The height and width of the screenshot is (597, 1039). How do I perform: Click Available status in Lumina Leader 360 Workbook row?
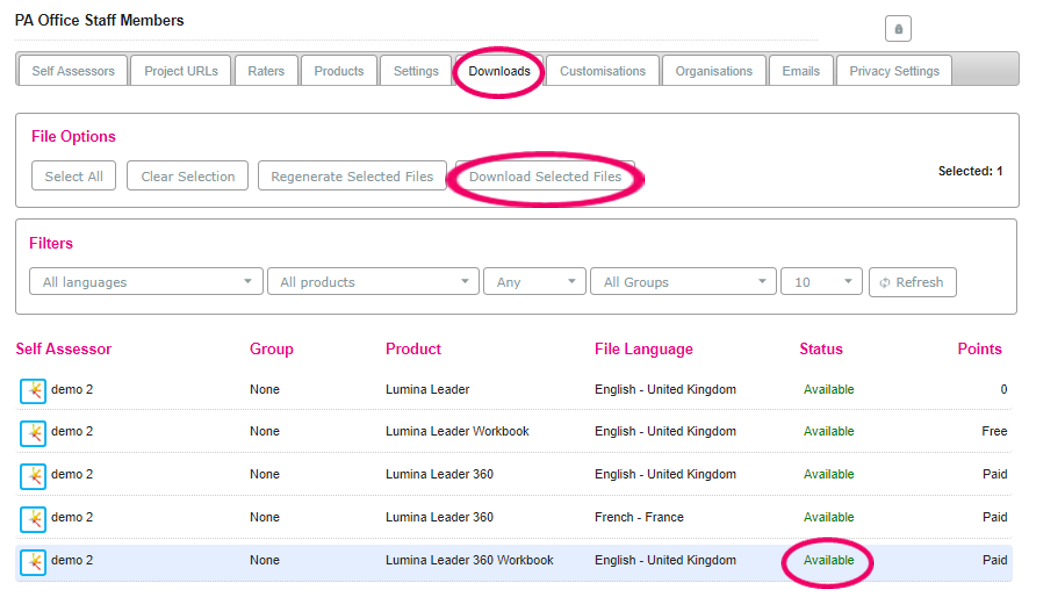tap(828, 560)
